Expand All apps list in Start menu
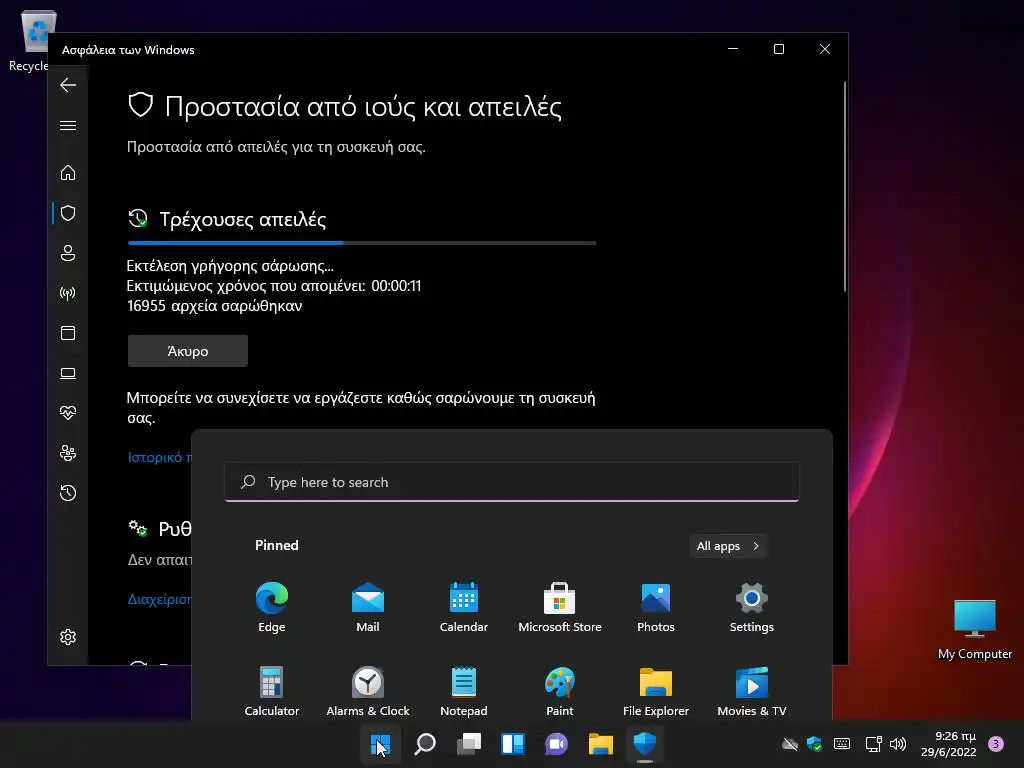Image resolution: width=1024 pixels, height=768 pixels. click(728, 546)
